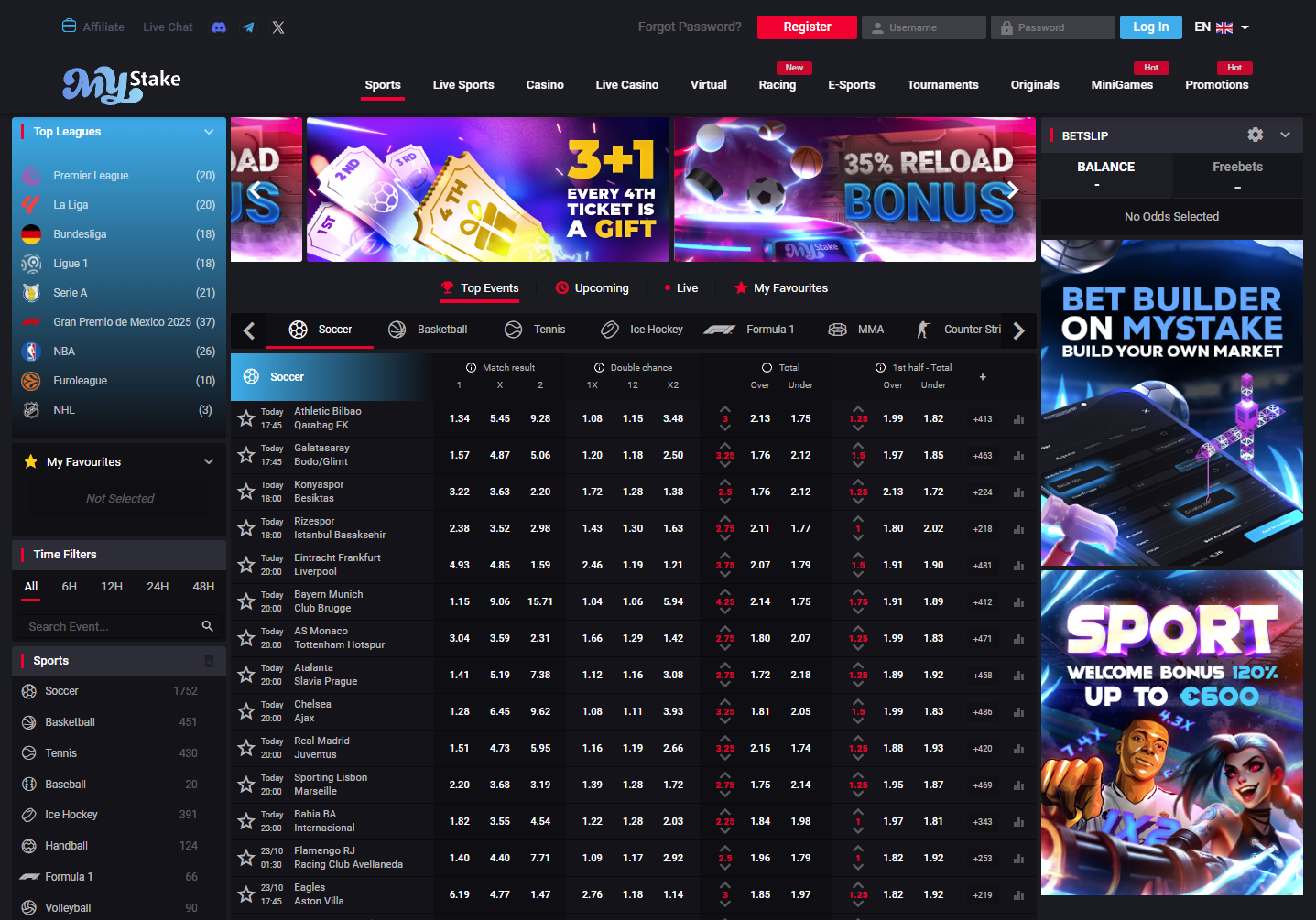Viewport: 1316px width, 920px height.
Task: Click the search magnifier in event search
Action: tap(207, 626)
